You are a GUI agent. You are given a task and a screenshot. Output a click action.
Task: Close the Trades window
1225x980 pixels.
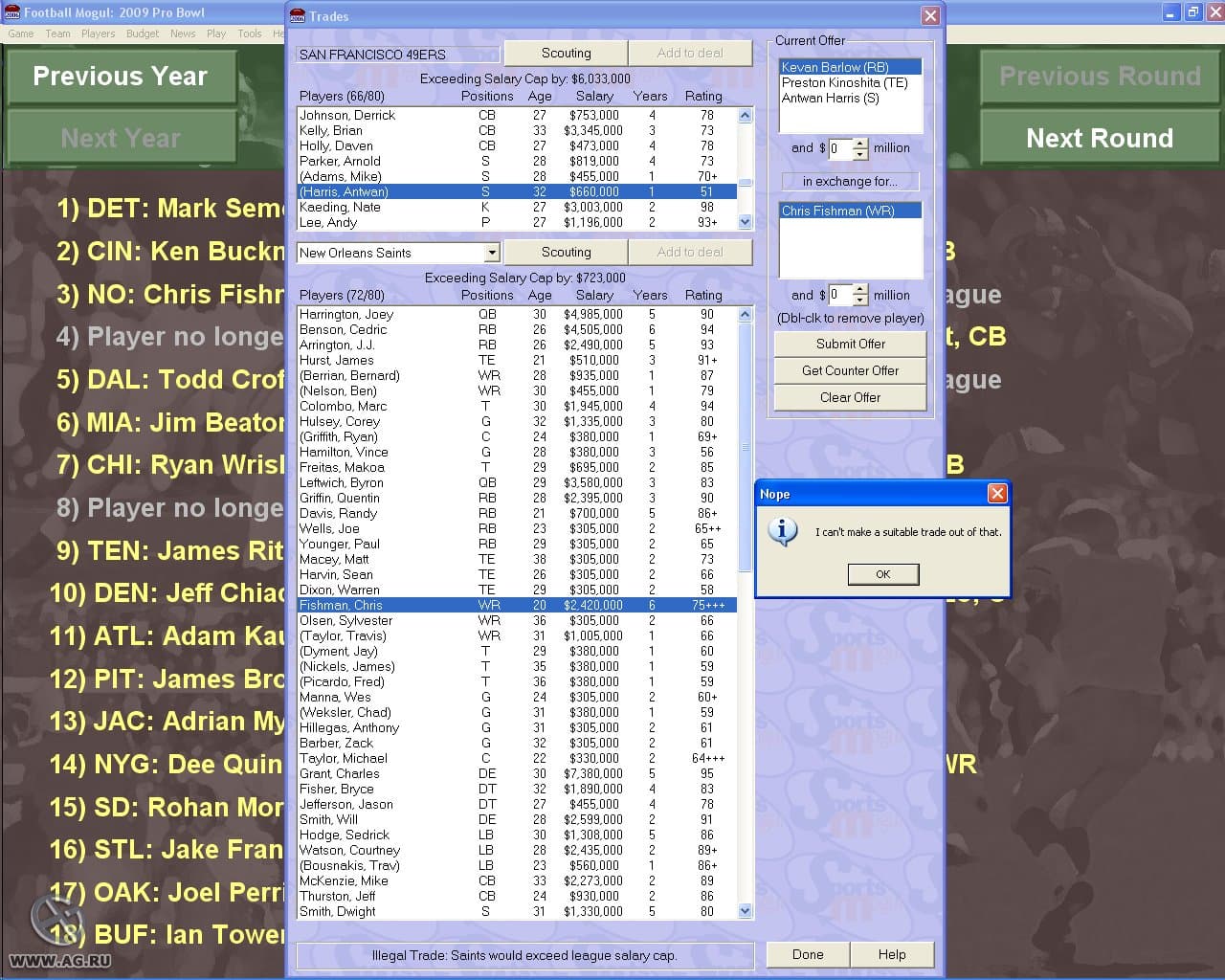(x=929, y=15)
